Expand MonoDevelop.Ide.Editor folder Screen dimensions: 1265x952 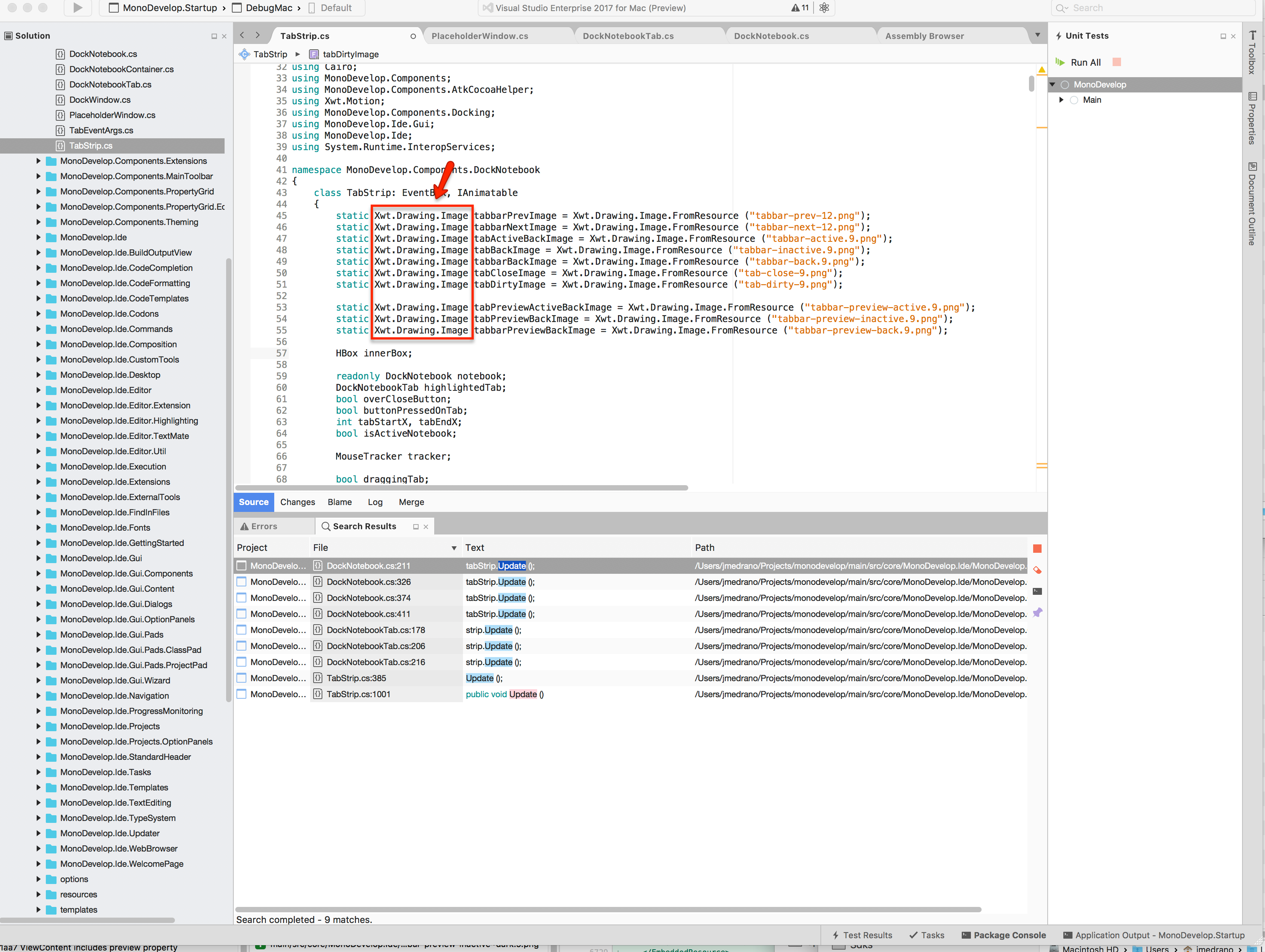(38, 390)
